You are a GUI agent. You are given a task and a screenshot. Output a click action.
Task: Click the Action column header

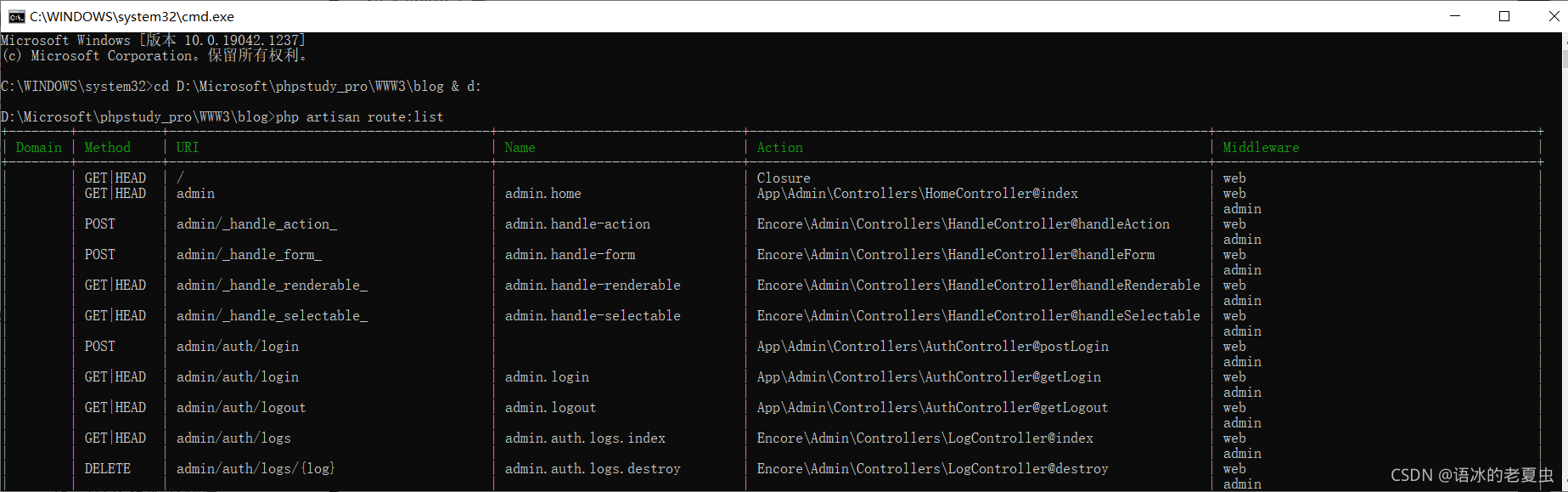click(779, 148)
